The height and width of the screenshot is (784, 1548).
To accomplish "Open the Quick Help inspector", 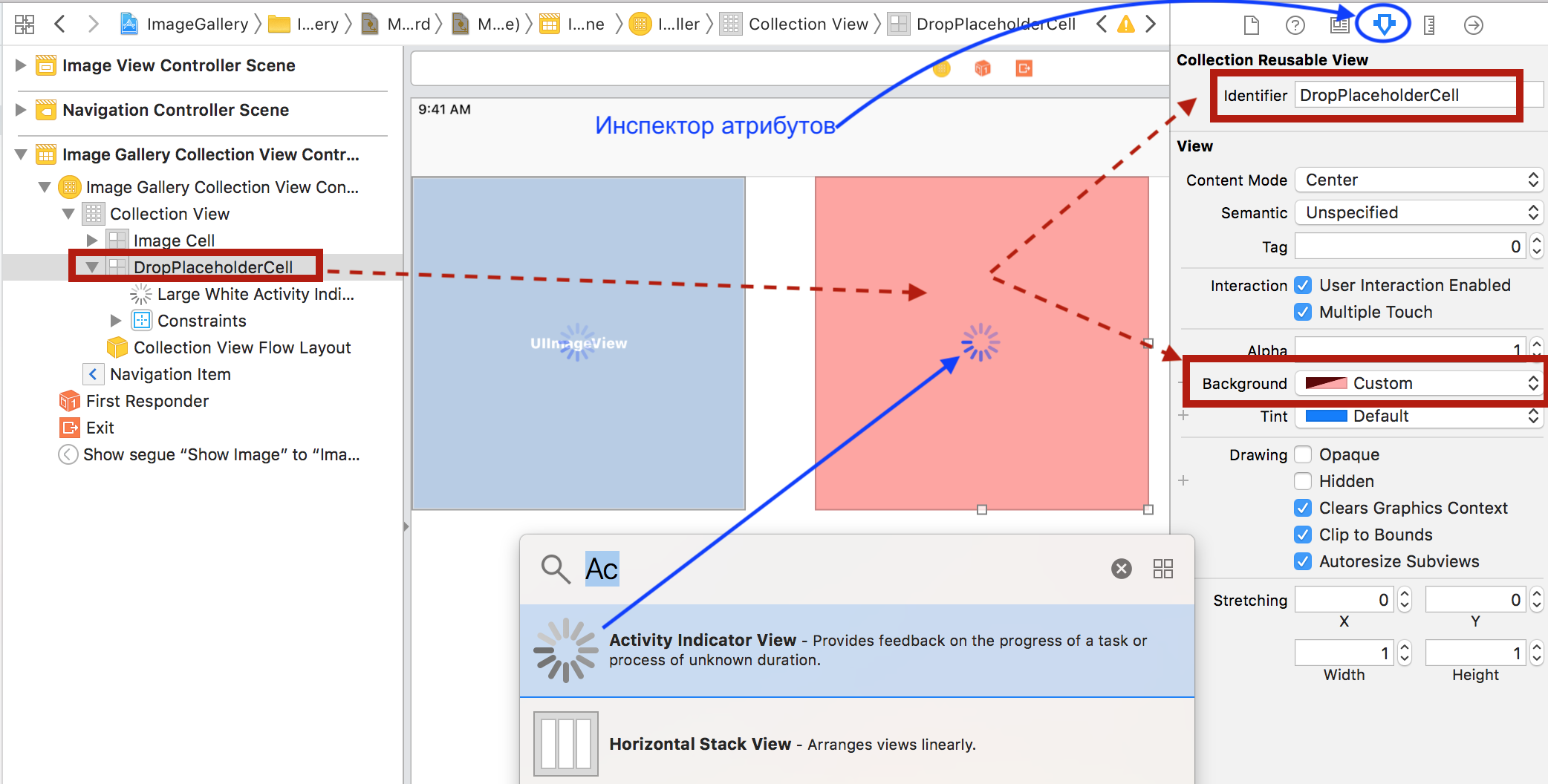I will pyautogui.click(x=1295, y=25).
